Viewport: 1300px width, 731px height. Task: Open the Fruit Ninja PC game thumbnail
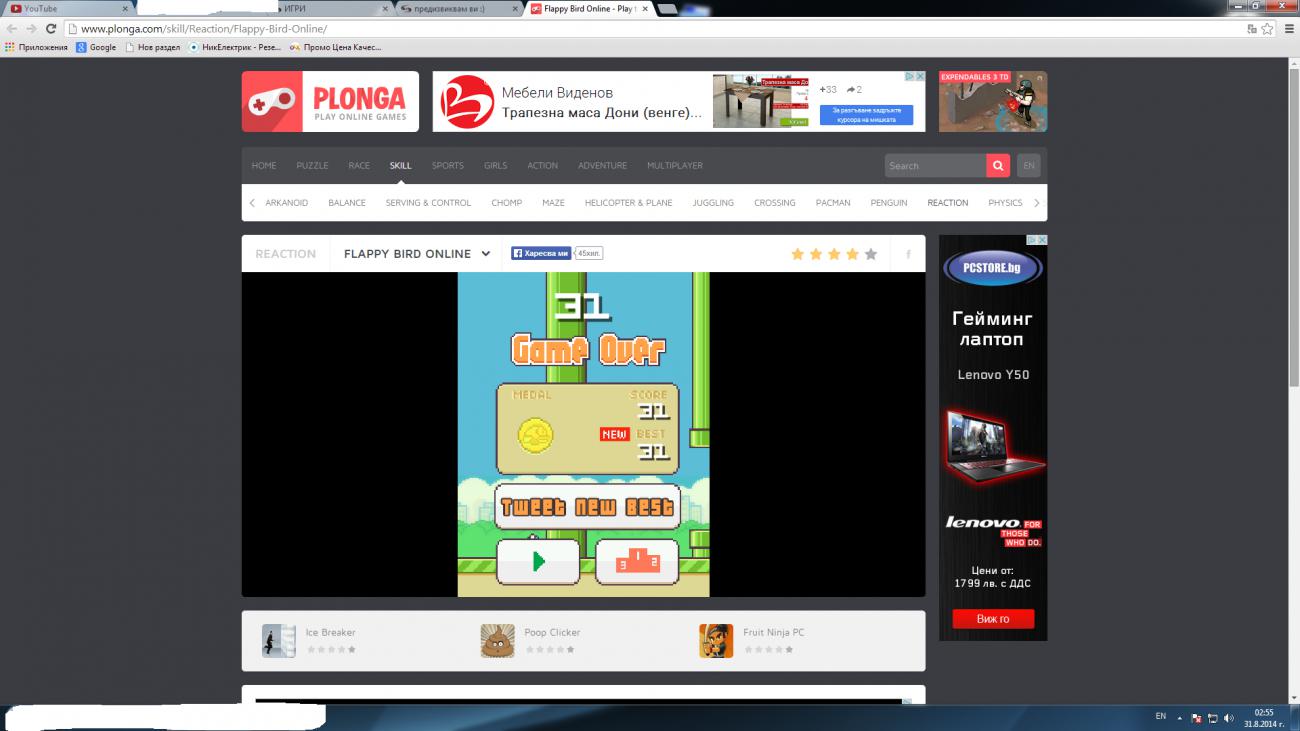coord(716,641)
